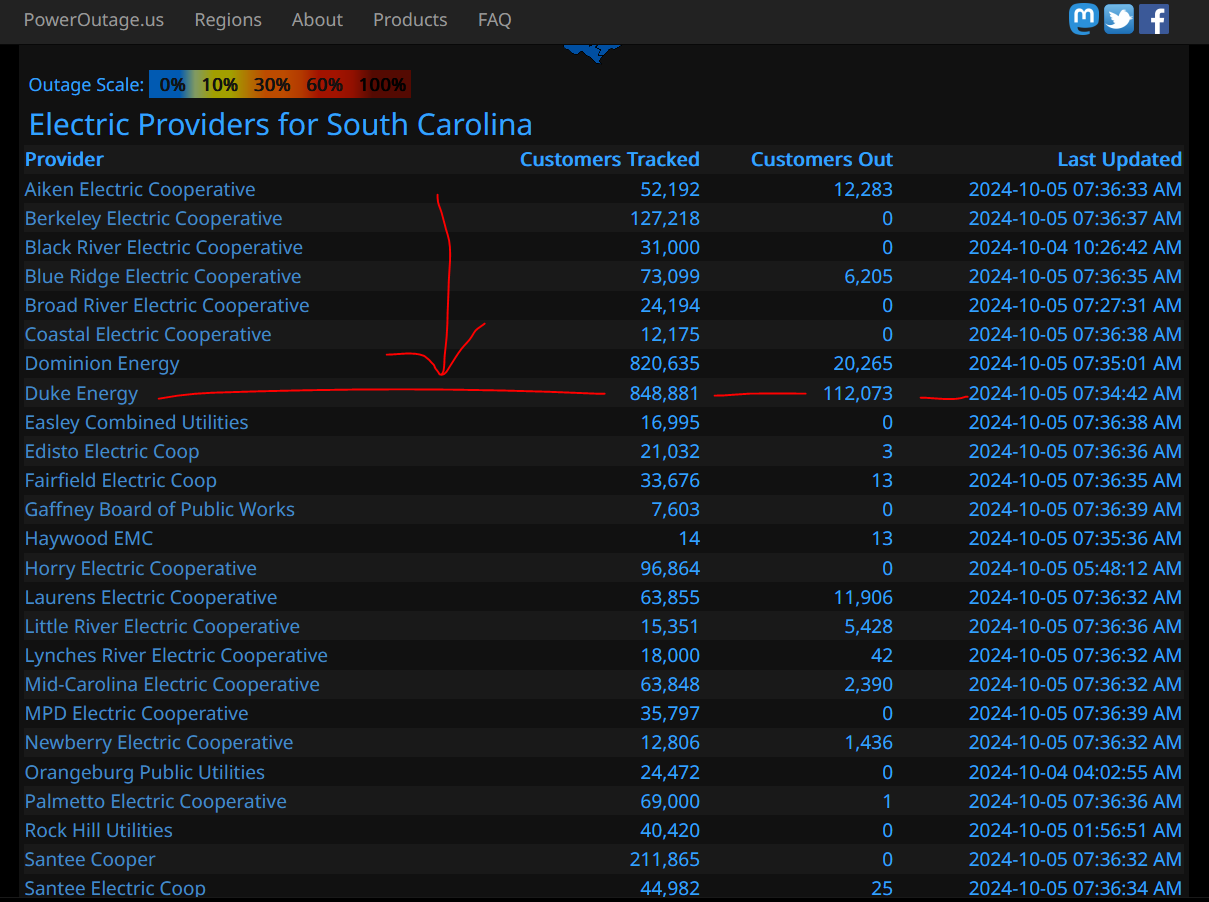Image resolution: width=1209 pixels, height=902 pixels.
Task: Open Duke Energy provider link
Action: [82, 393]
